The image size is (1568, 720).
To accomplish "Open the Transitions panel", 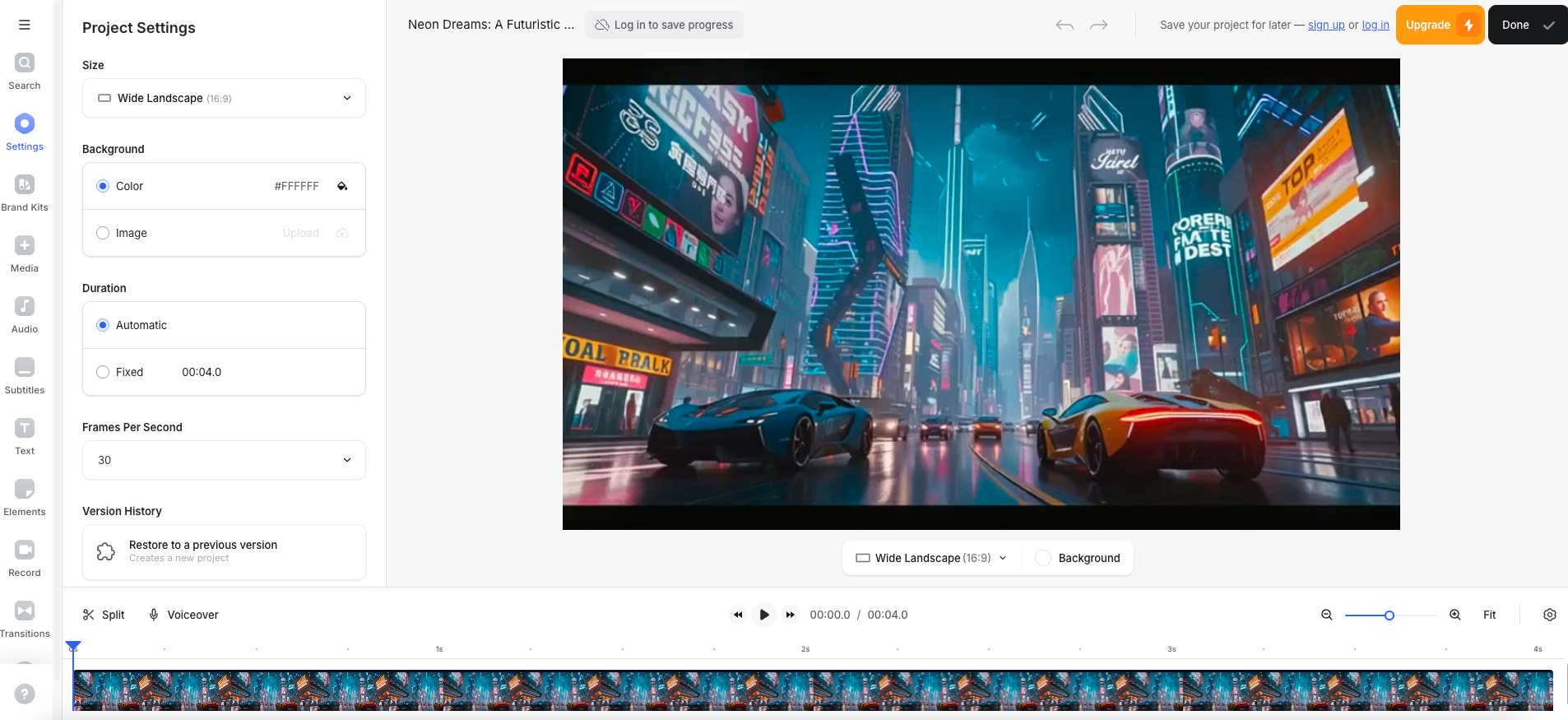I will coord(25,620).
